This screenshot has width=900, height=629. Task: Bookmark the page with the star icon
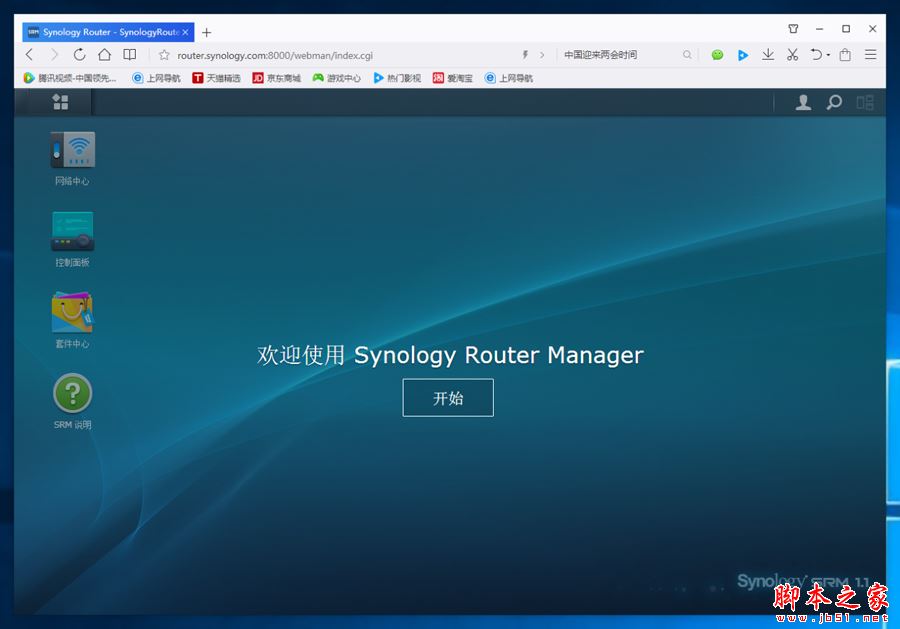point(164,55)
